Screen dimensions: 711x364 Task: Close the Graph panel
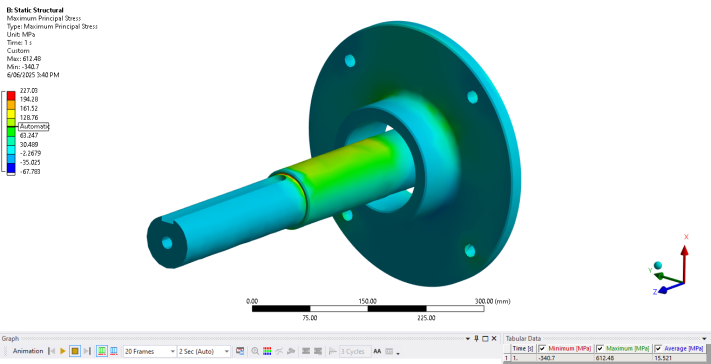[x=494, y=339]
